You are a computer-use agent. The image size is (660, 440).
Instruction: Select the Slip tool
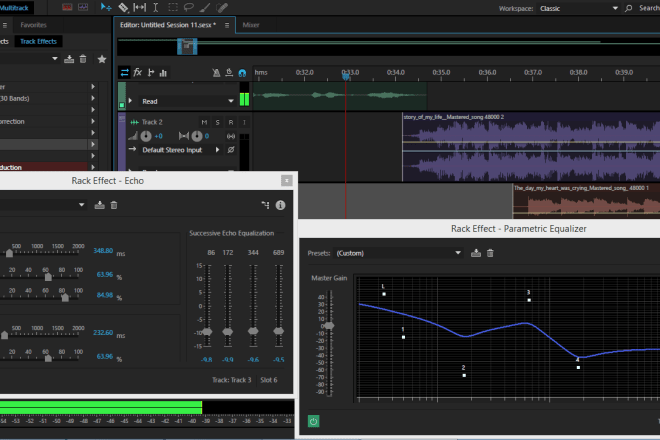click(x=139, y=7)
